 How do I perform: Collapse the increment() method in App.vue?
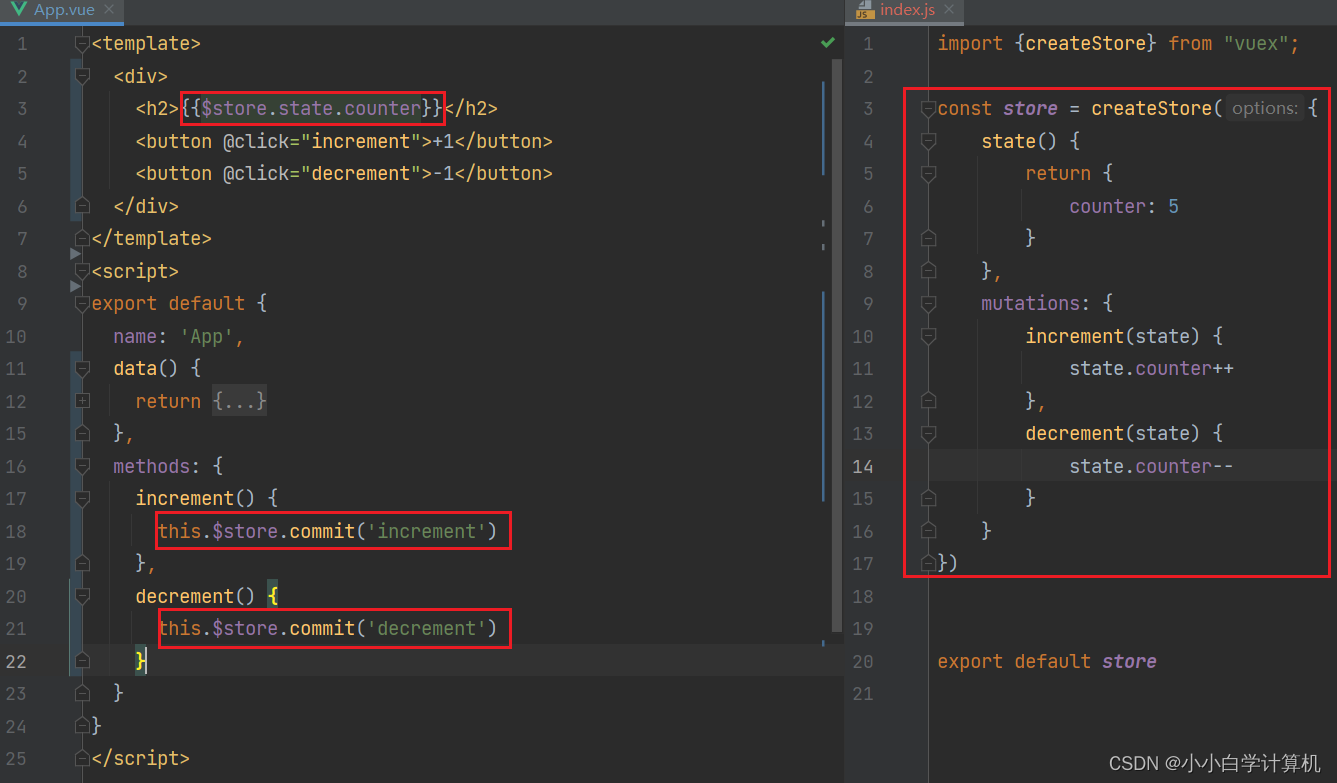[x=83, y=499]
